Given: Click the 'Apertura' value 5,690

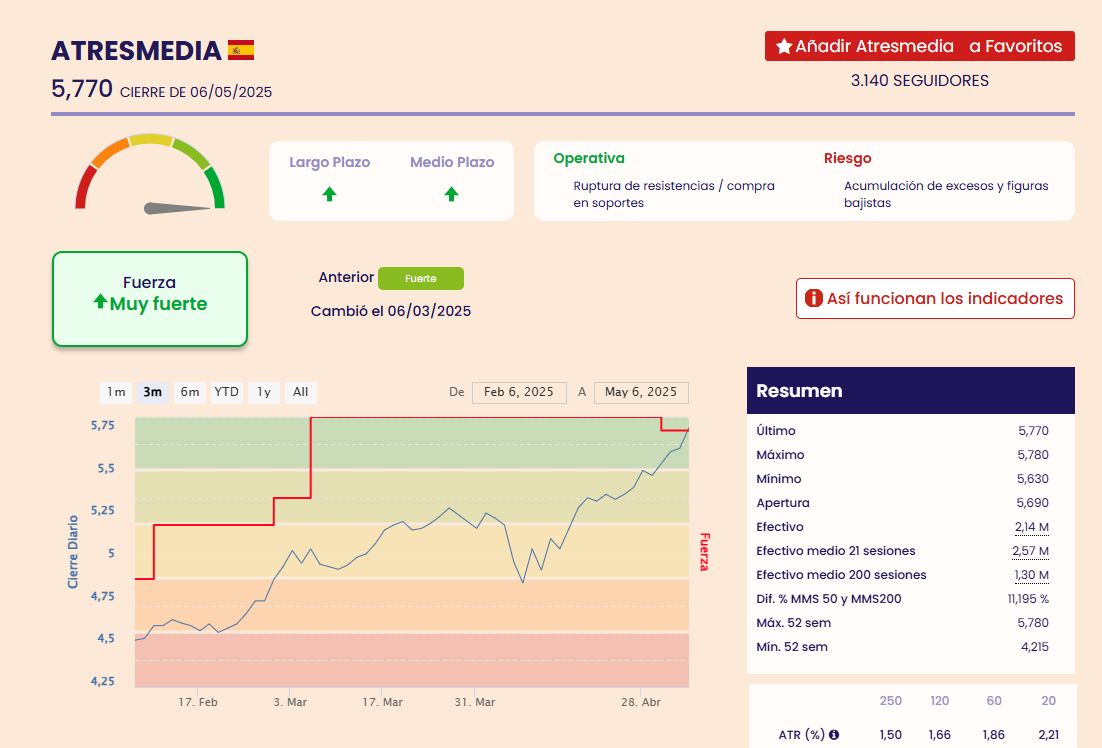Looking at the screenshot, I should (1033, 503).
